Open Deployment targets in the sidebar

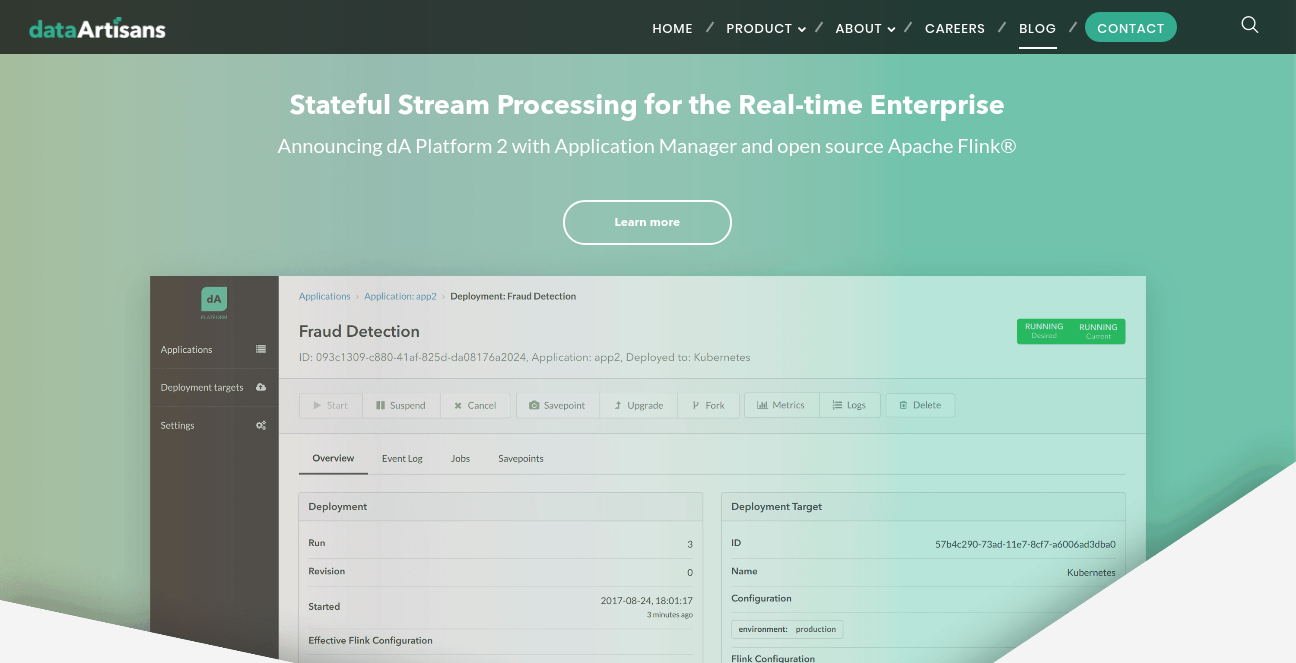click(x=214, y=388)
